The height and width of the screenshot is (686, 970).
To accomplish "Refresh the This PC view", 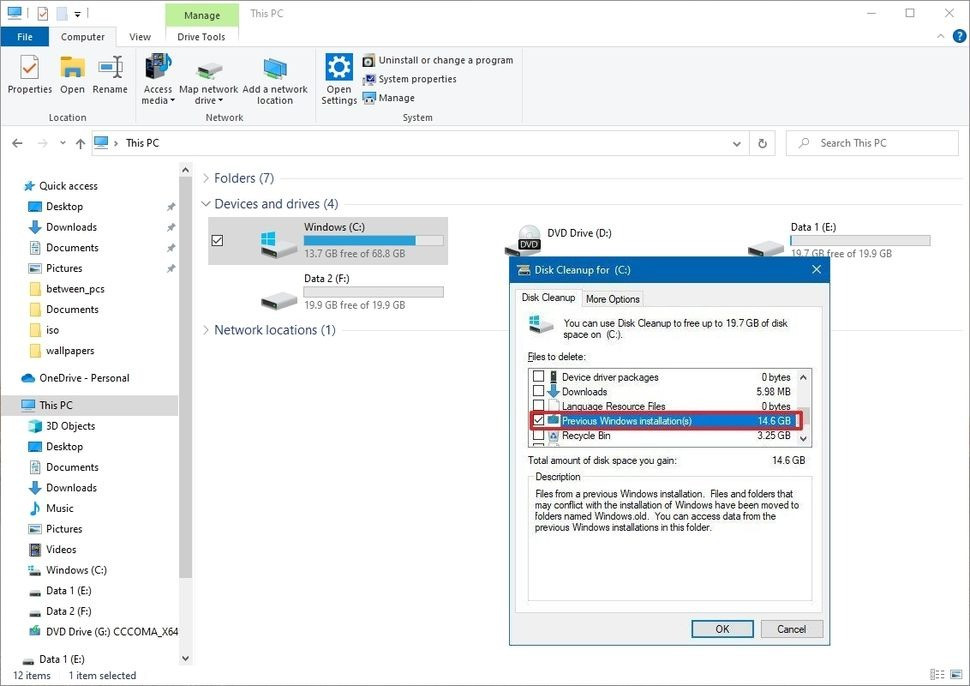I will point(762,144).
